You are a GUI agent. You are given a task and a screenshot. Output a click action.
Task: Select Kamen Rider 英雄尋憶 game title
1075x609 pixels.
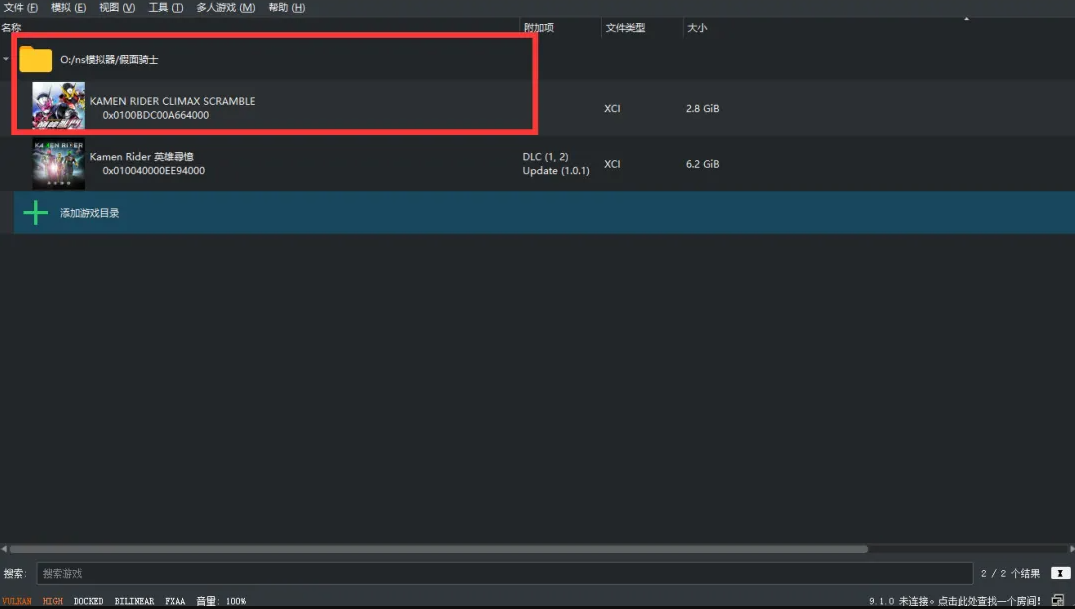(142, 157)
